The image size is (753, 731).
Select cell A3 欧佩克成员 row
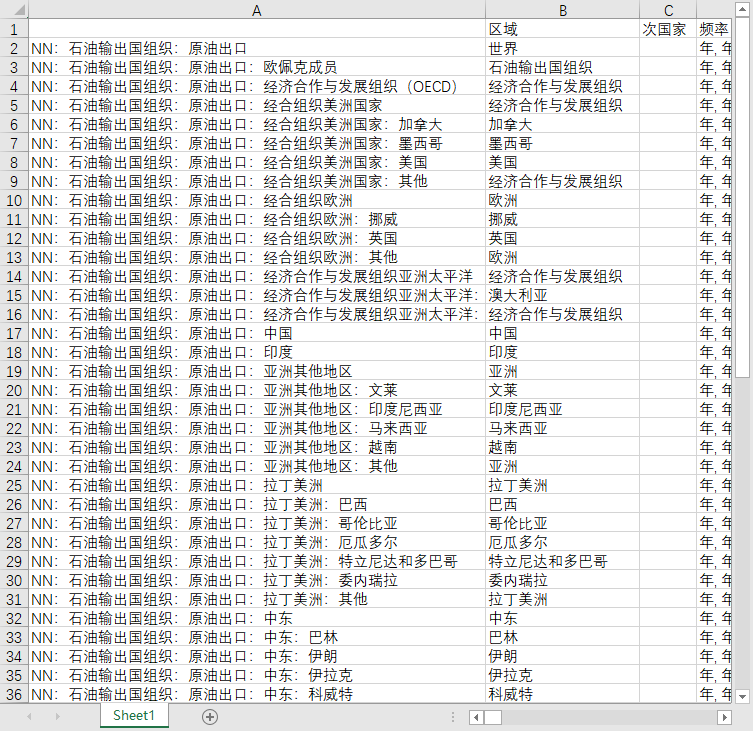click(257, 67)
